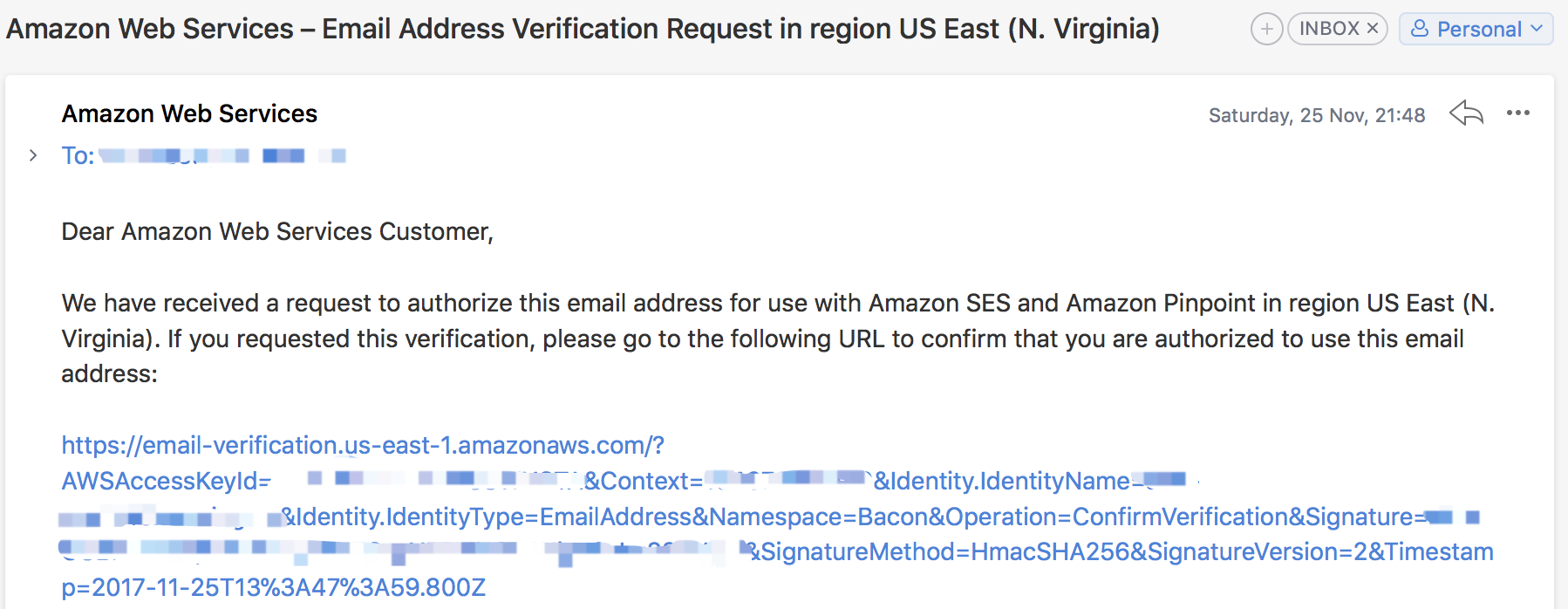Click the AWSAccessKeyId portion of the URL
Viewport: 1568px width, 609px height.
point(166,481)
